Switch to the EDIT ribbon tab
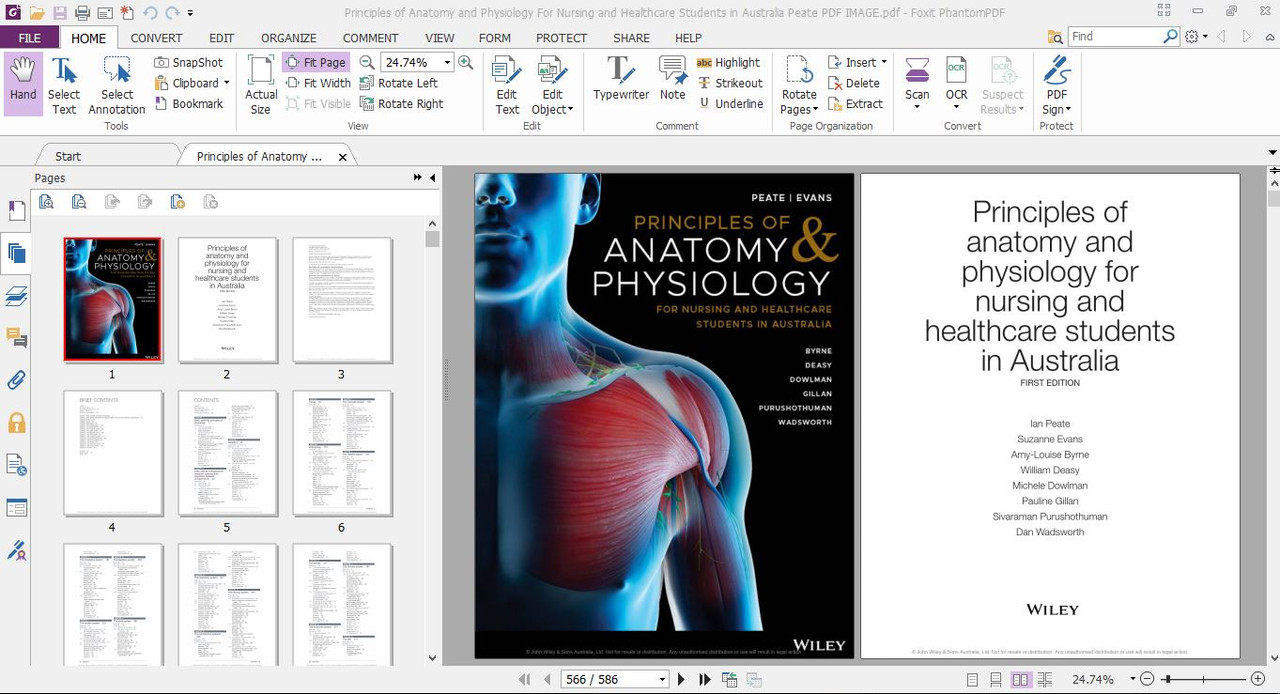The image size is (1280, 694). [x=221, y=38]
